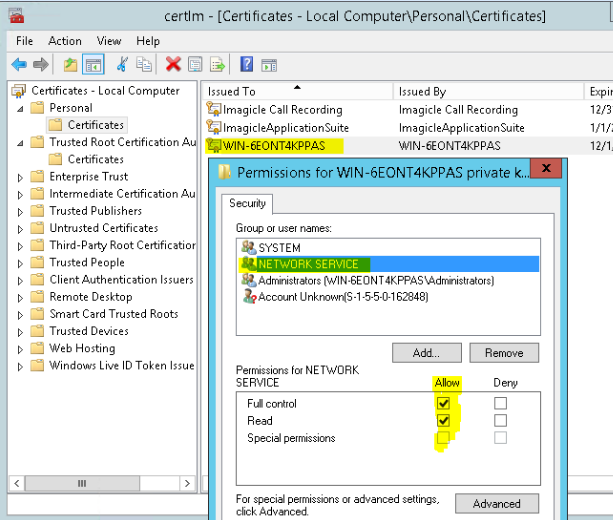Check Deny checkbox for Full control

click(x=500, y=403)
